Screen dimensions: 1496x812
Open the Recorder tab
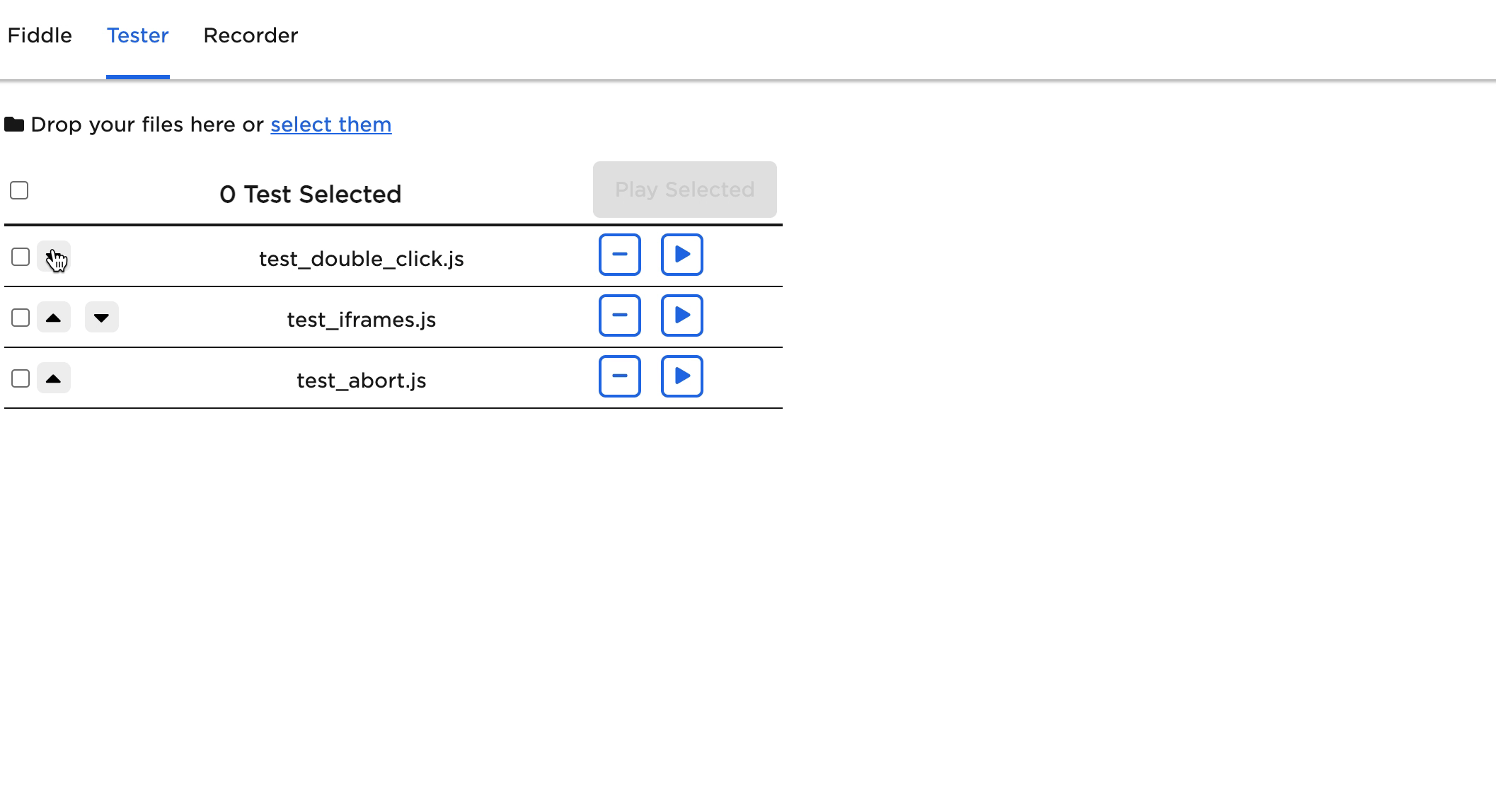click(251, 35)
